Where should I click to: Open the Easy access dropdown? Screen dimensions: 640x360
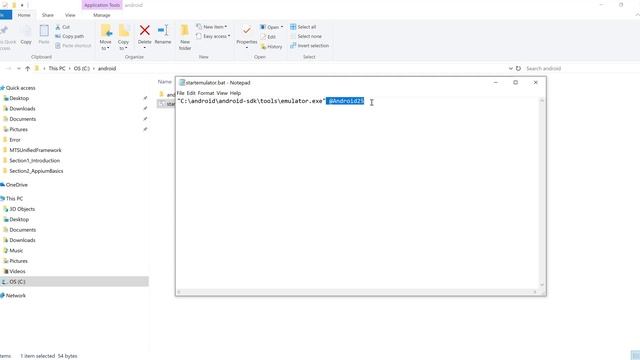[213, 36]
